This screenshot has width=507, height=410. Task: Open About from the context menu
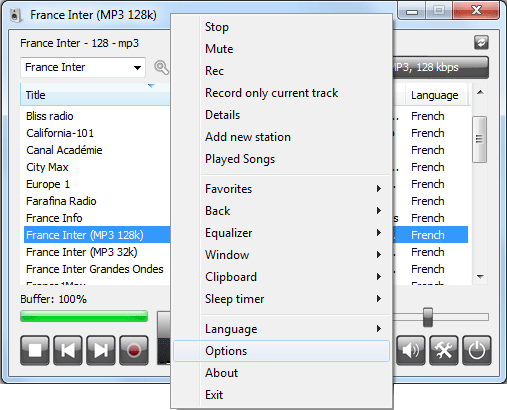pos(281,373)
